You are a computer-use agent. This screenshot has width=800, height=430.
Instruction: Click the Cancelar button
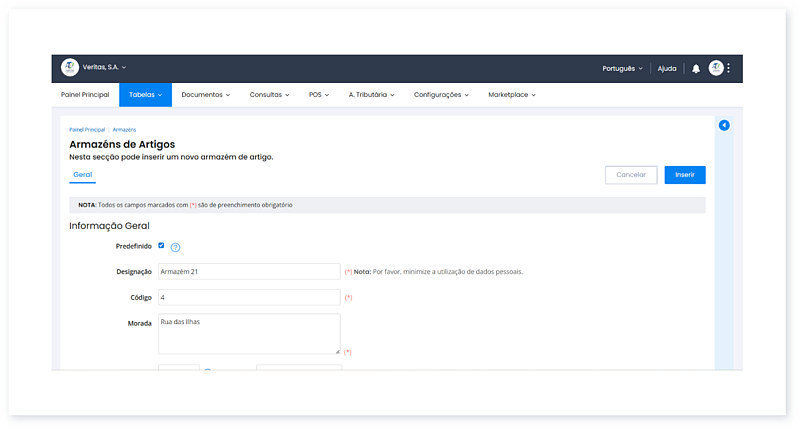tap(631, 175)
